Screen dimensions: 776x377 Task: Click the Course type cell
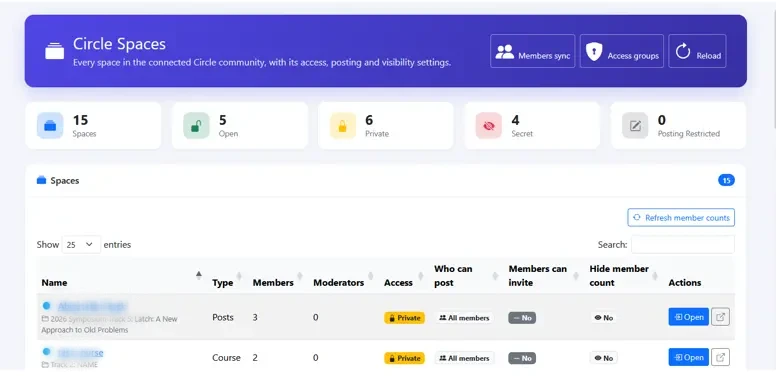(x=226, y=357)
